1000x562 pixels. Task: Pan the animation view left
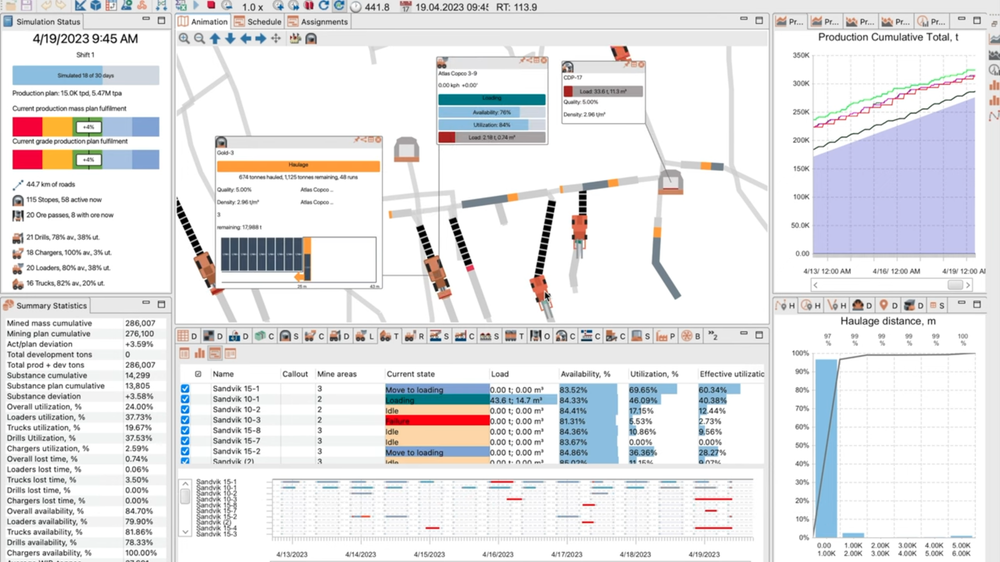coord(246,39)
